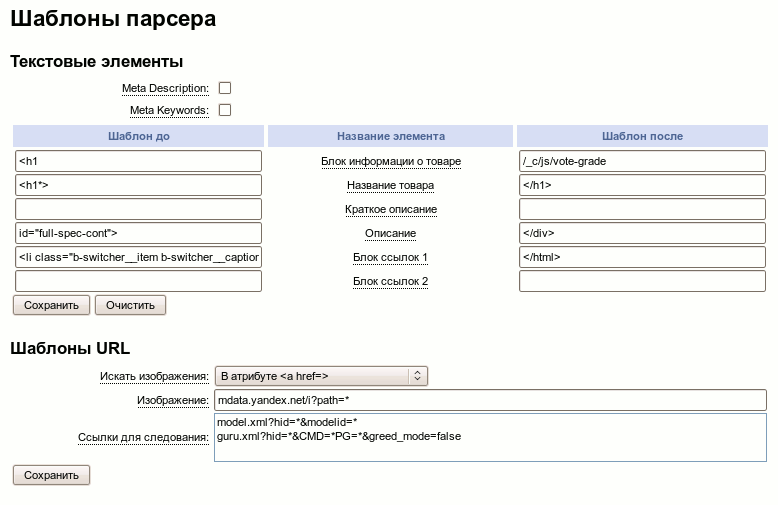
Task: Focus empty 'Шаблон после' field for Краткое описание
Action: [x=642, y=209]
